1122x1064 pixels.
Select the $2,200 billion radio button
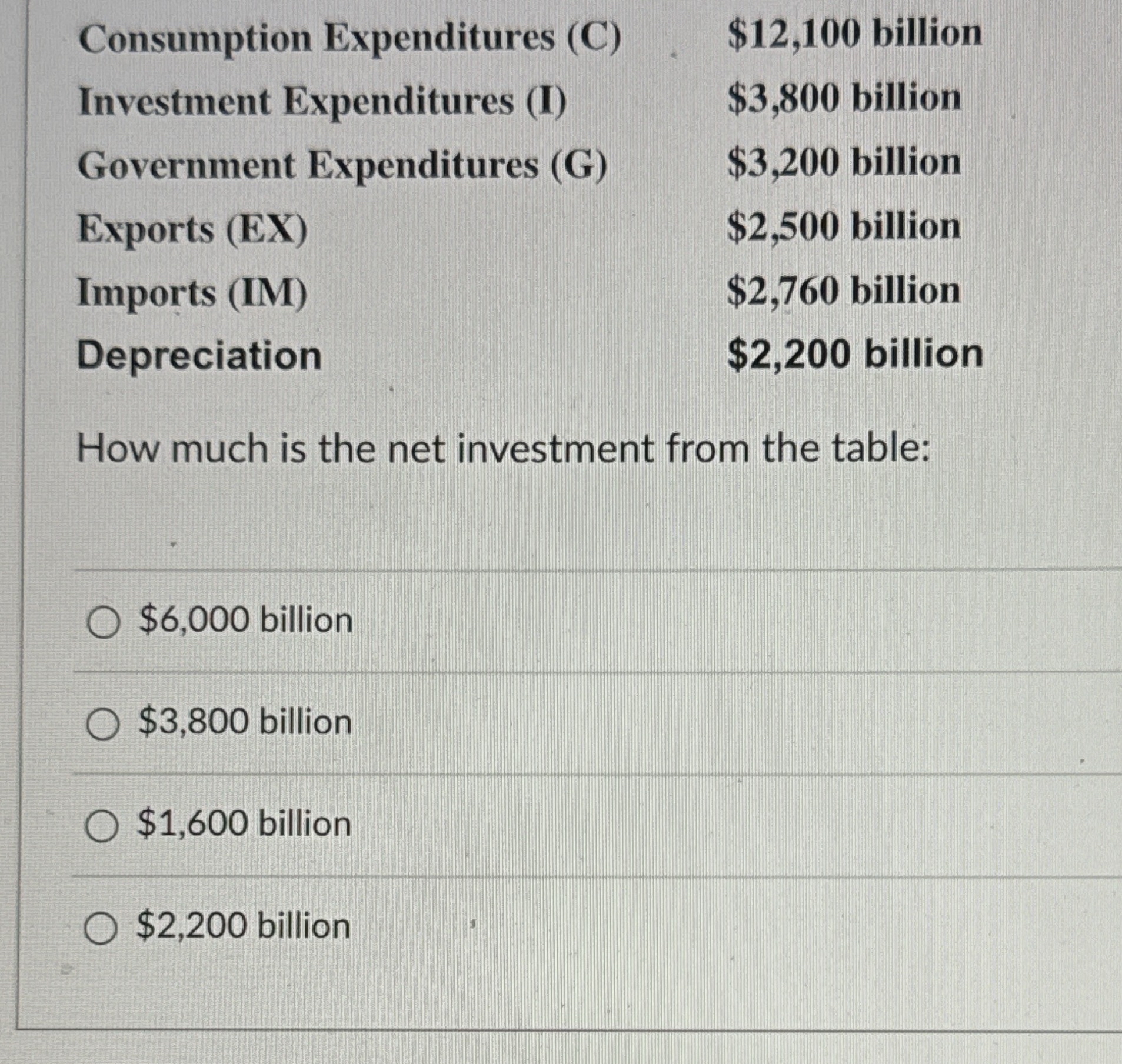[x=102, y=928]
